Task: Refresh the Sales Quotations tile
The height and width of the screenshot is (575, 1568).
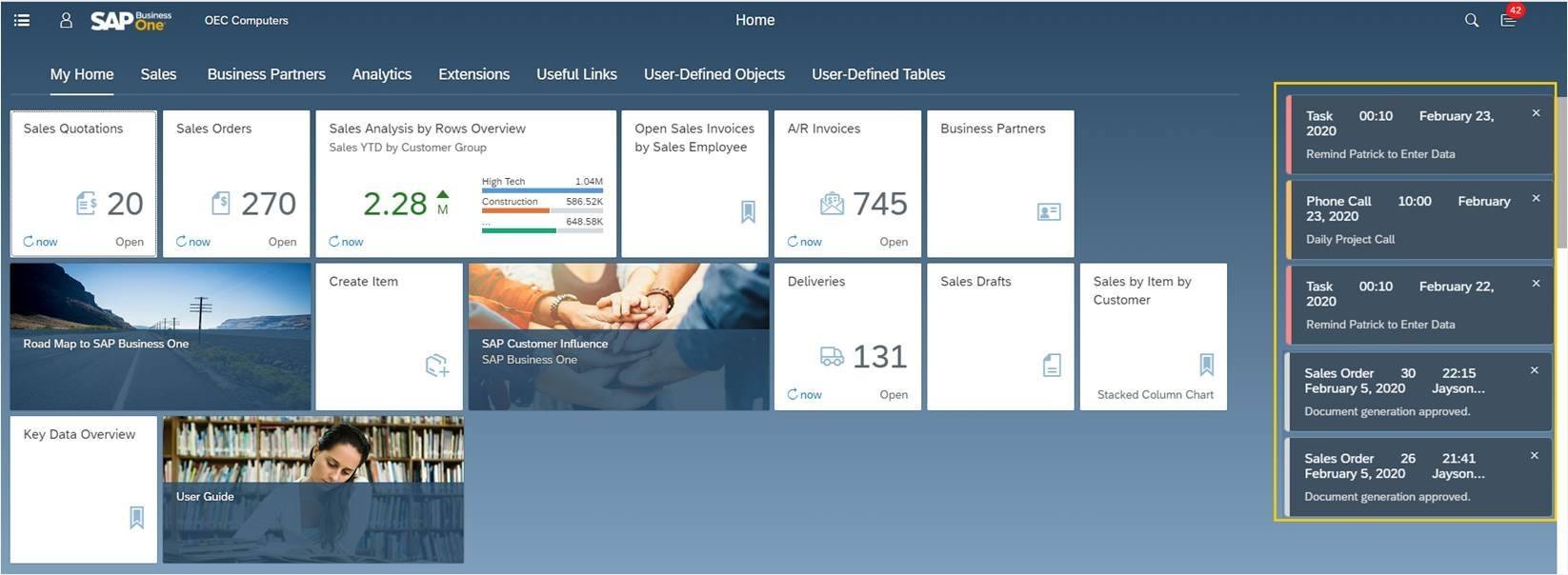Action: coord(40,242)
